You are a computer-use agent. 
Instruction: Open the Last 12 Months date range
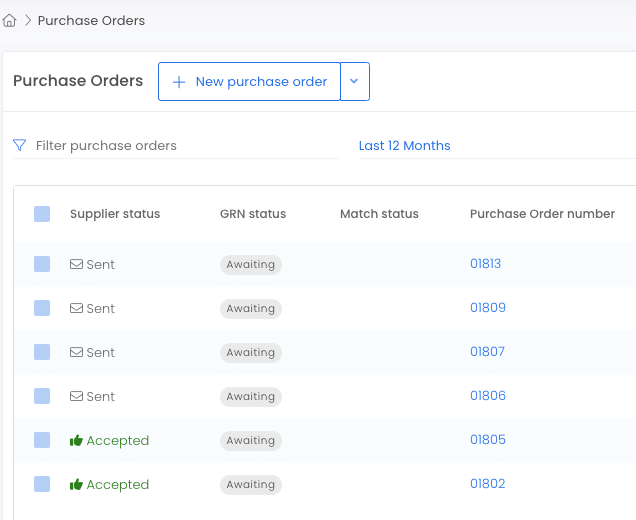(404, 146)
